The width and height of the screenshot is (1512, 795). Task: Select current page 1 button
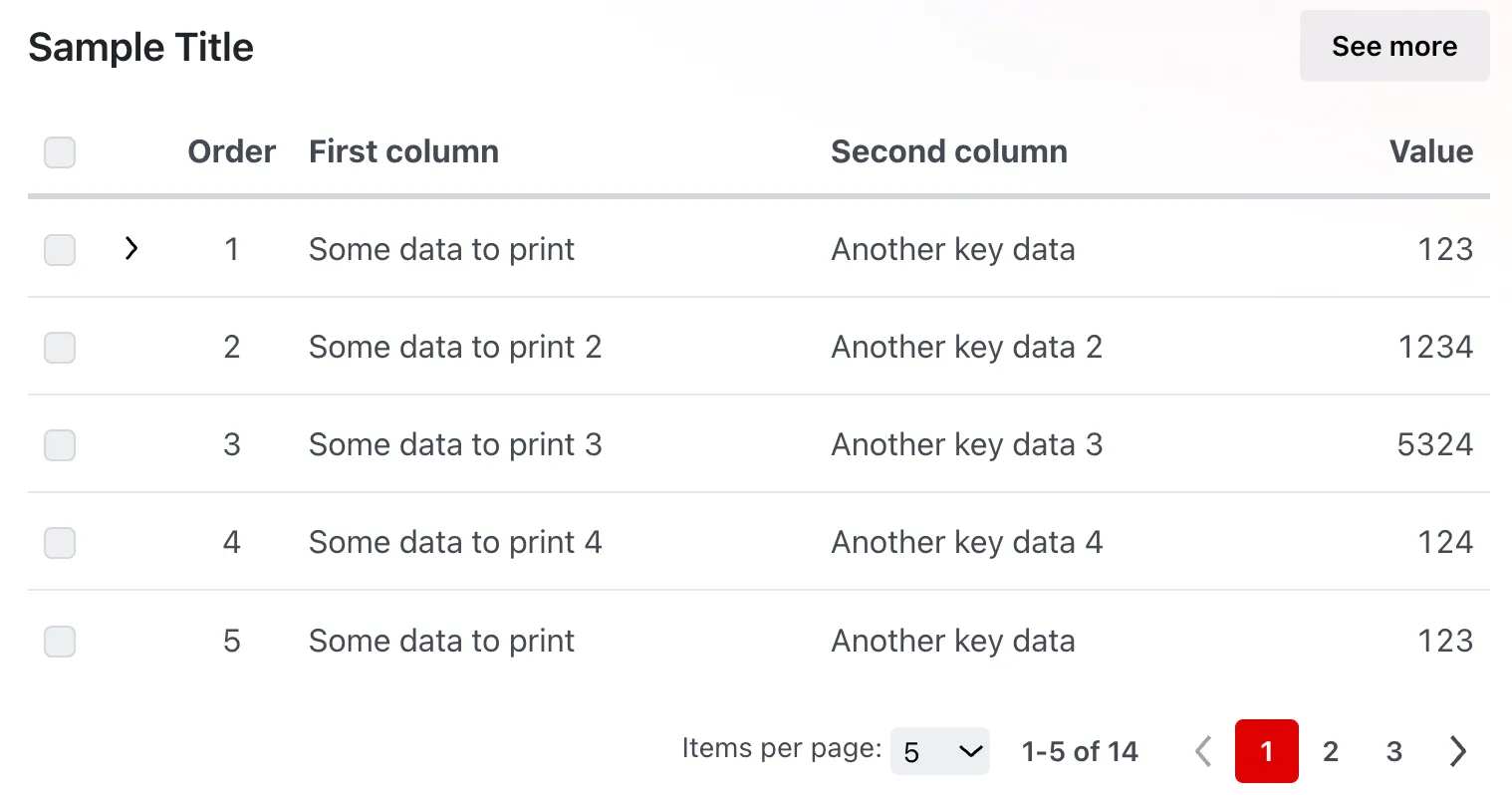click(x=1267, y=751)
